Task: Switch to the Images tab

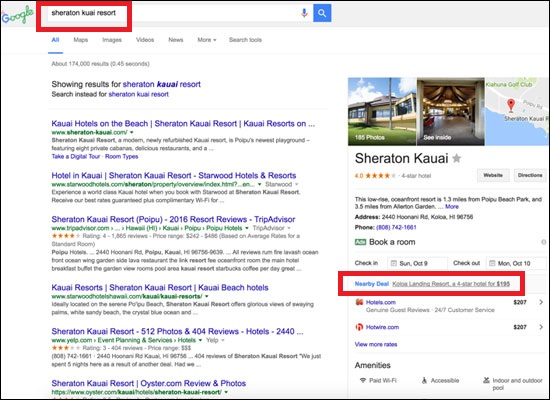Action: click(x=112, y=40)
